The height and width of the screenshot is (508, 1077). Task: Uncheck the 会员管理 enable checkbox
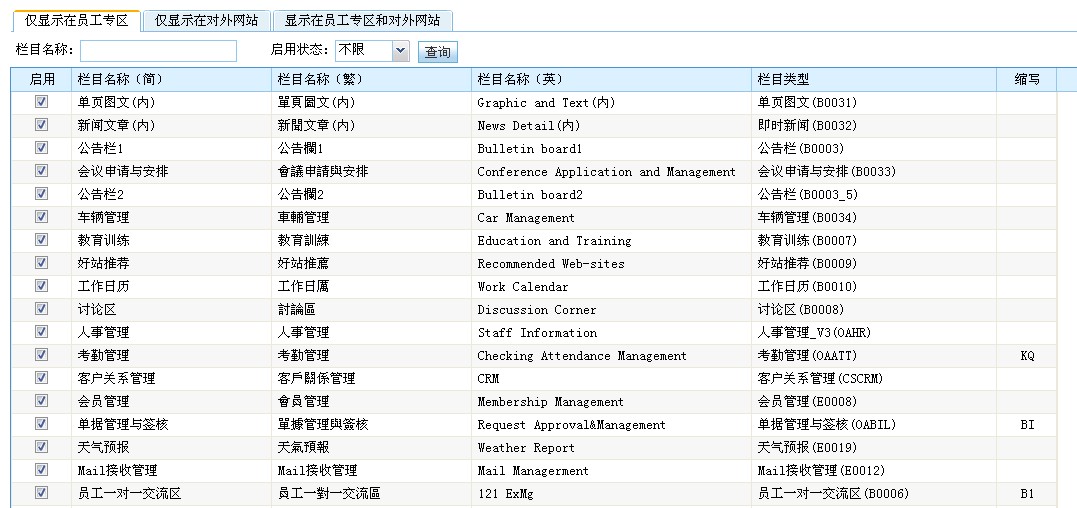41,401
